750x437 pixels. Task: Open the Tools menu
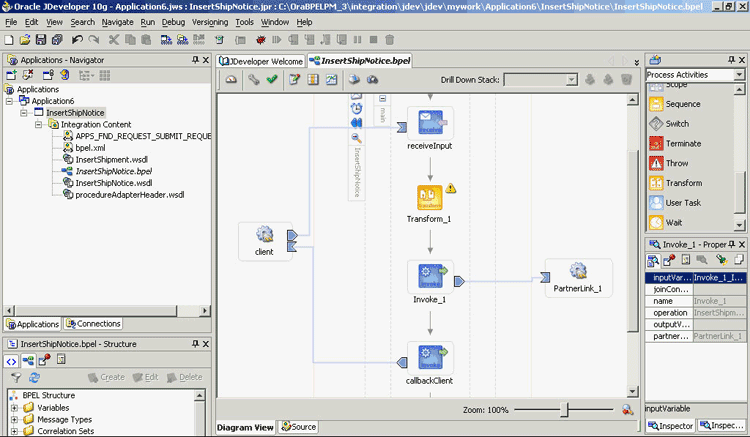click(x=244, y=22)
